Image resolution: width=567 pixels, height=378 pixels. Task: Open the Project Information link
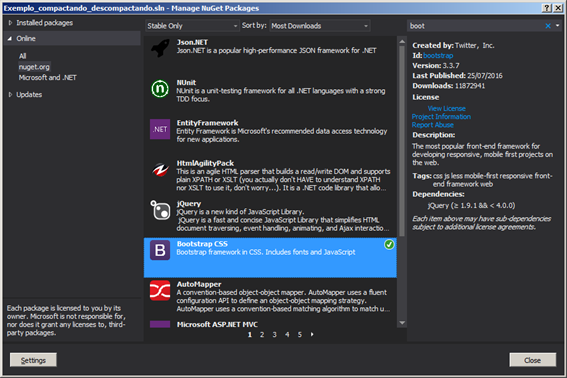441,116
